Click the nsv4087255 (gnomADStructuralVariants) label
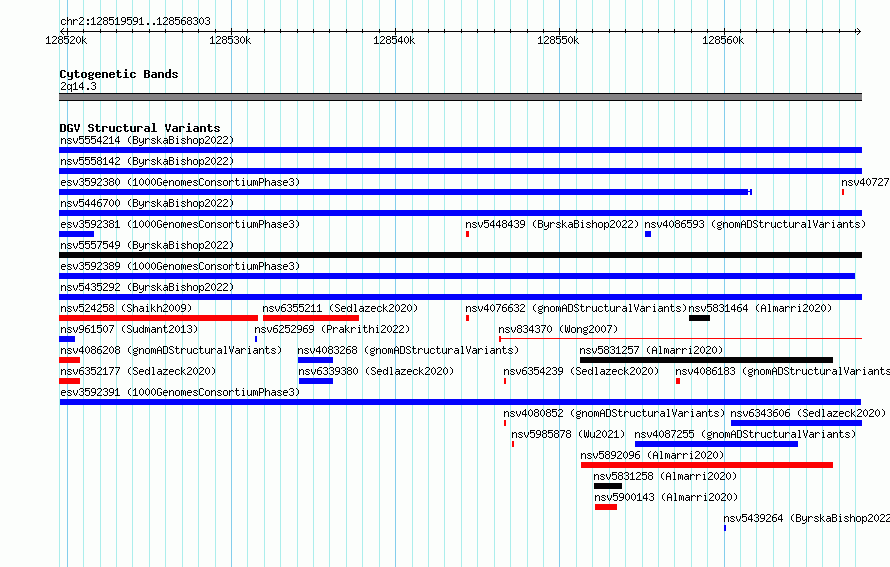890x567 pixels. point(745,434)
